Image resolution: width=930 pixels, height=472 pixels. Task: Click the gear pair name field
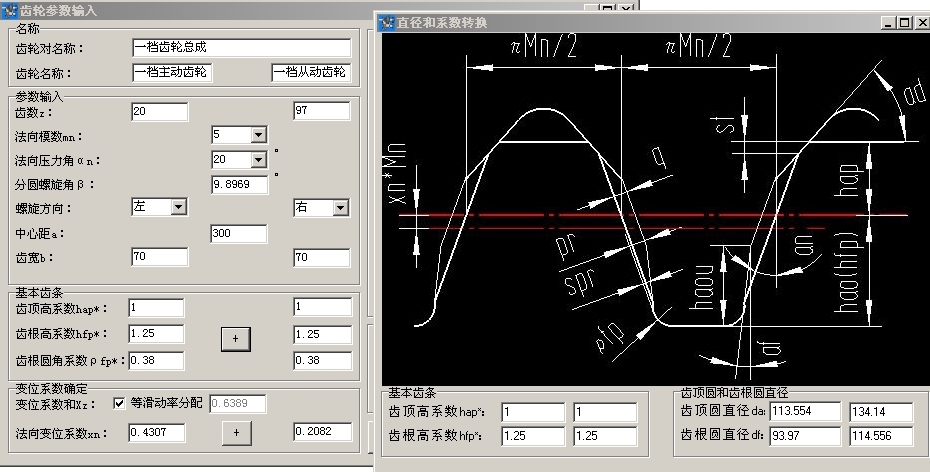(241, 47)
